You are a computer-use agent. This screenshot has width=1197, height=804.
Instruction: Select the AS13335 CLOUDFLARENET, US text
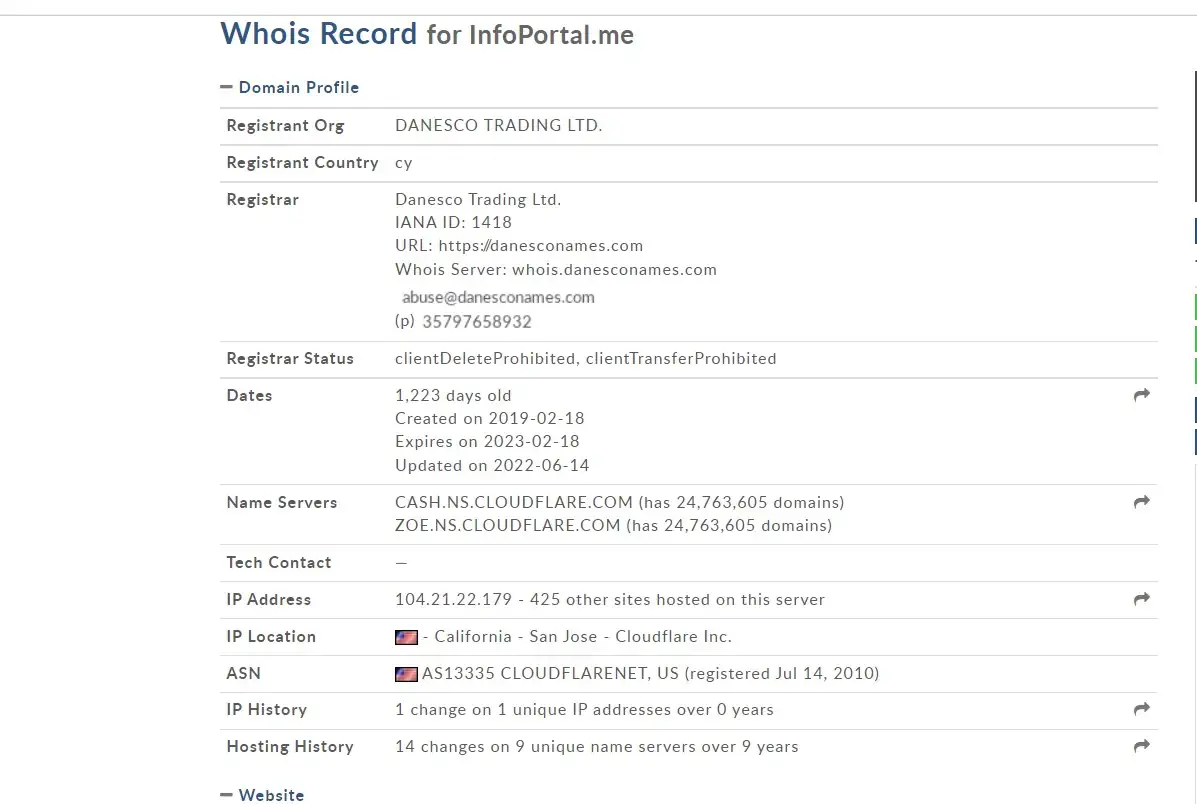click(550, 673)
